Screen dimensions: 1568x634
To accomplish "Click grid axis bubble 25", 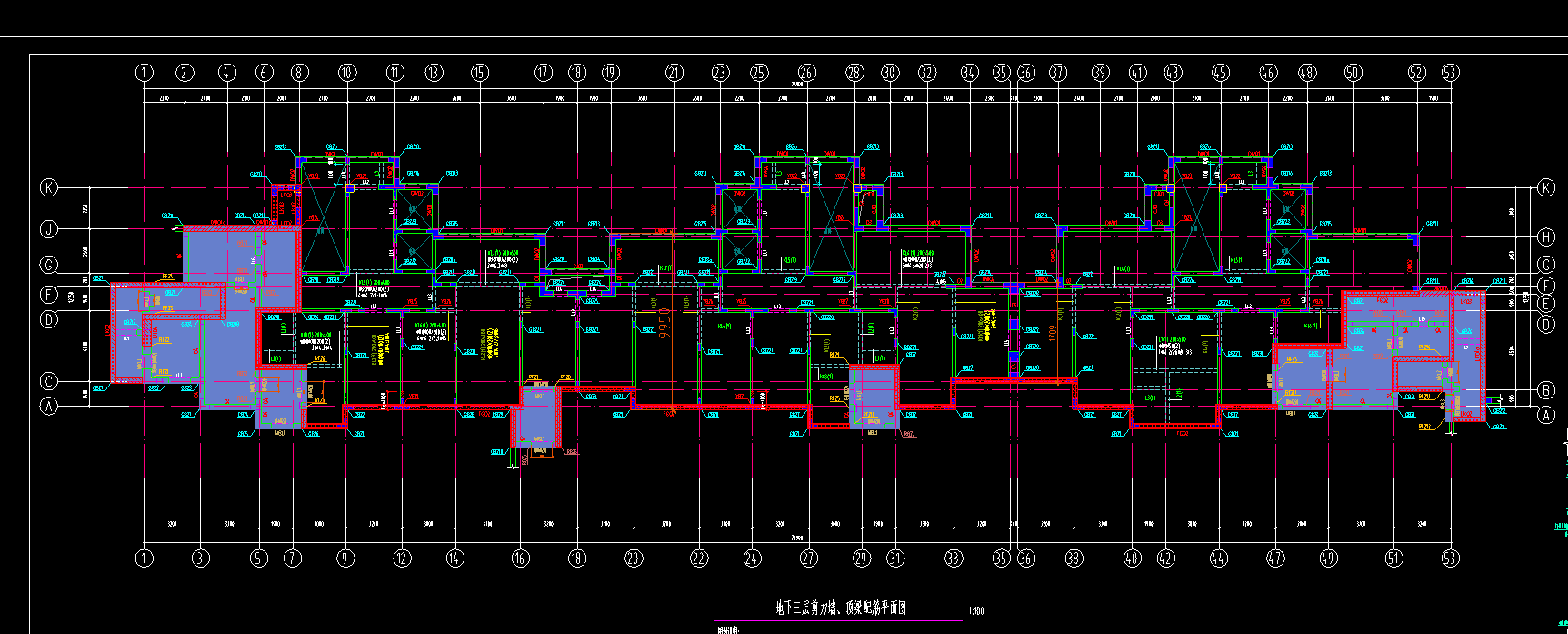I will pyautogui.click(x=759, y=73).
